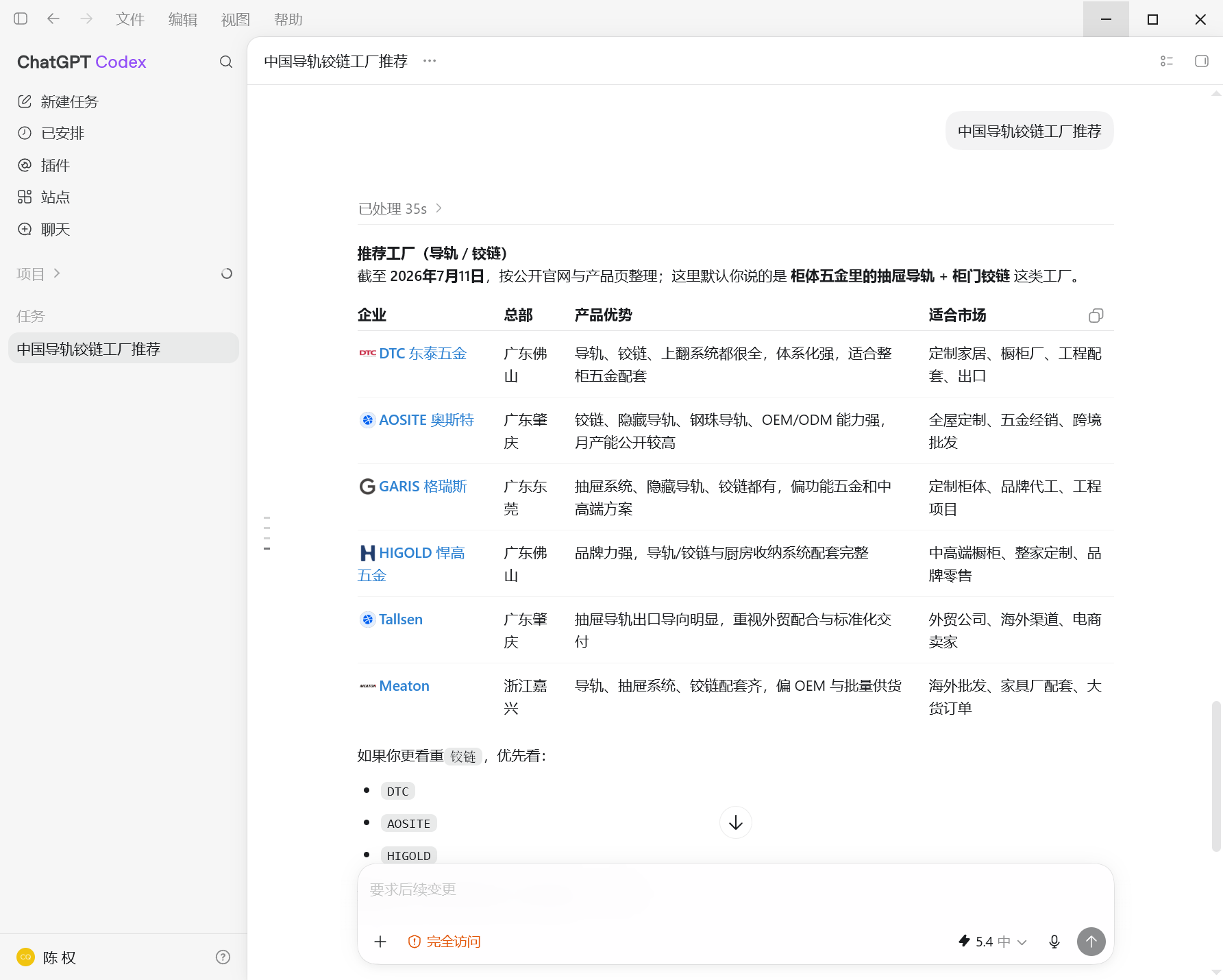
Task: Minimize the window
Action: (1106, 19)
